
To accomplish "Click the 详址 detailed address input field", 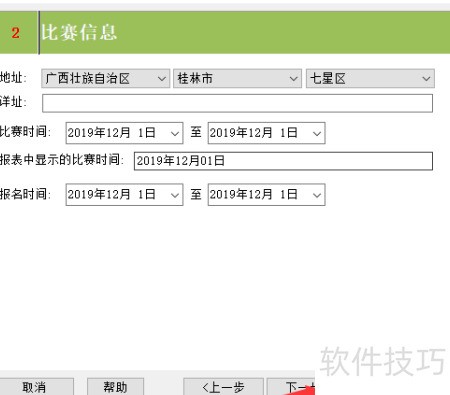I will click(x=237, y=103).
